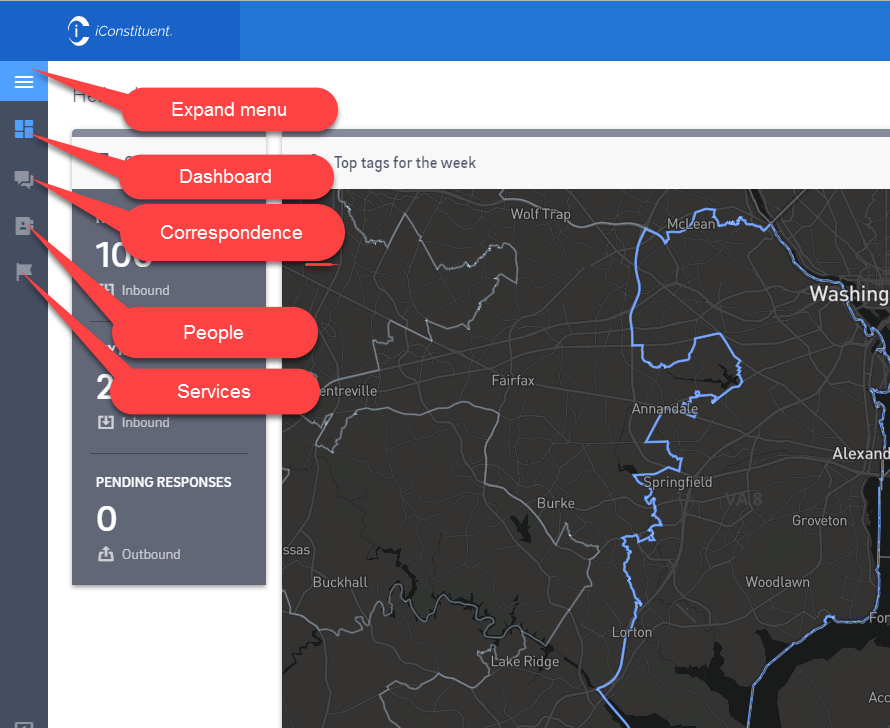Click the 'Groveton' label on the map
This screenshot has width=890, height=728.
pyautogui.click(x=819, y=520)
